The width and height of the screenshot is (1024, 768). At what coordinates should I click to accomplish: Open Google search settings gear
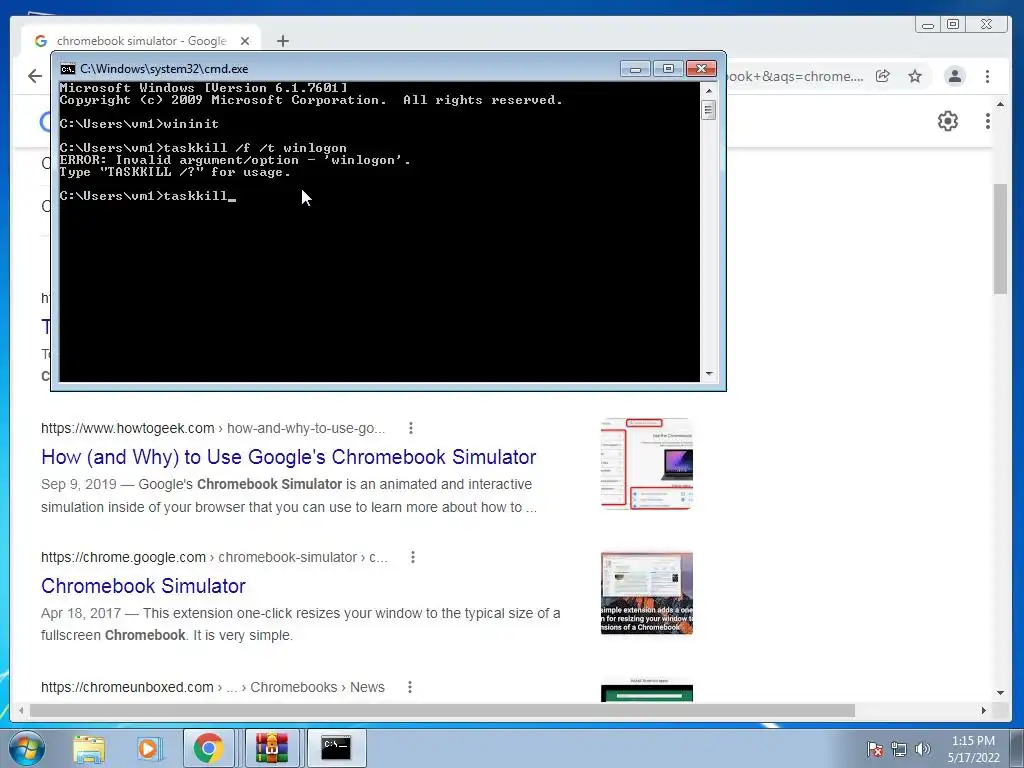(948, 121)
